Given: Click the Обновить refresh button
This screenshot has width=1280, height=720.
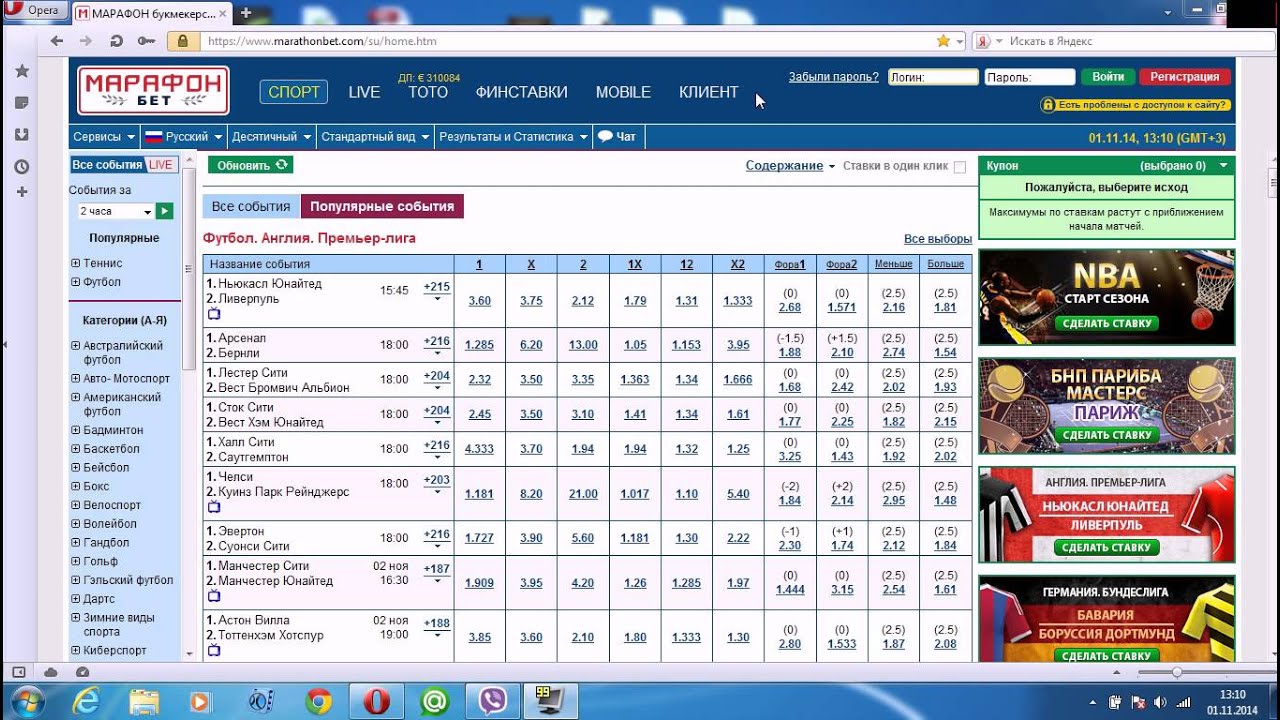Looking at the screenshot, I should 251,165.
